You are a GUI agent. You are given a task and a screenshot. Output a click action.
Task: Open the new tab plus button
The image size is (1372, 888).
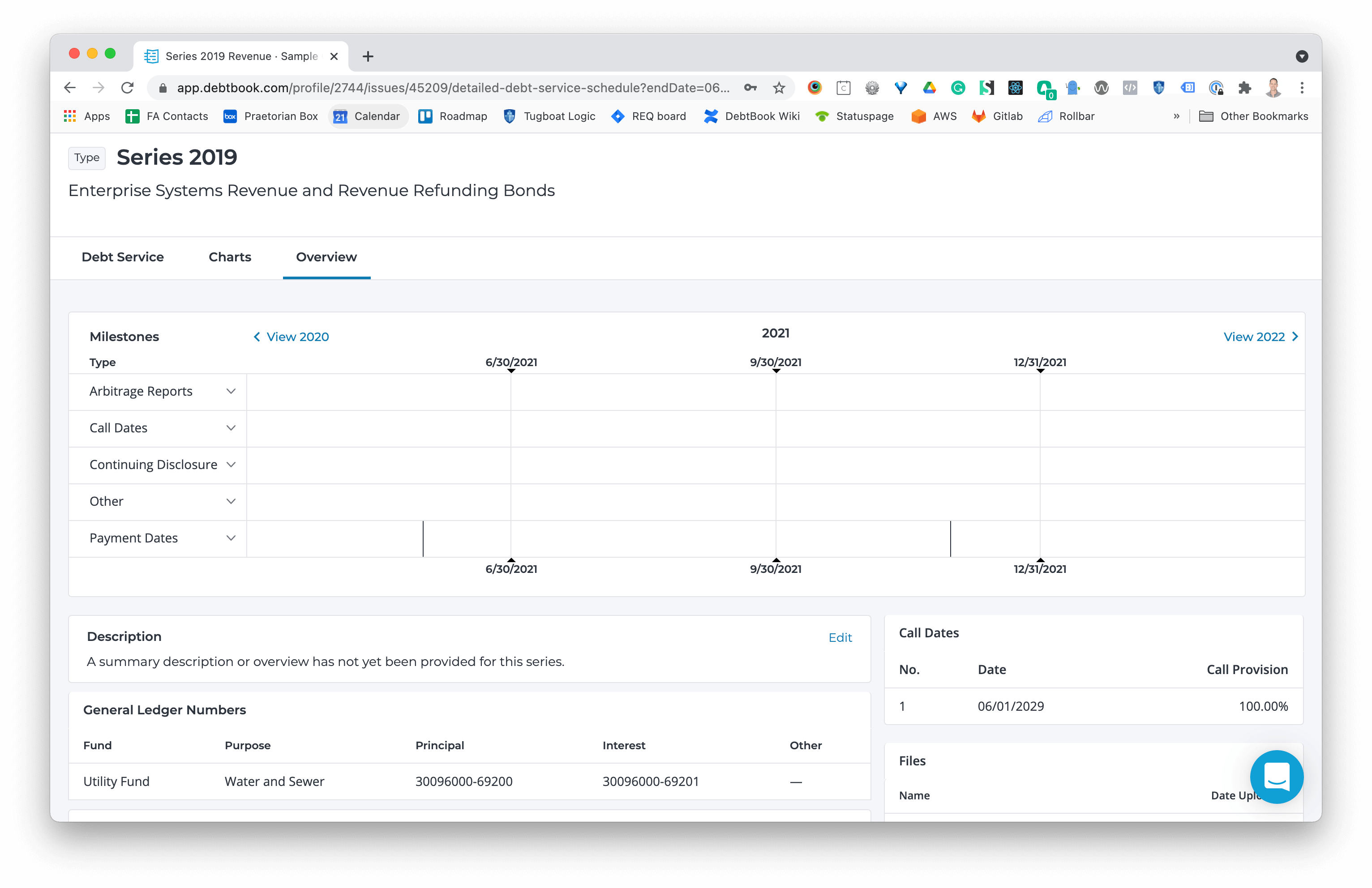pos(368,56)
